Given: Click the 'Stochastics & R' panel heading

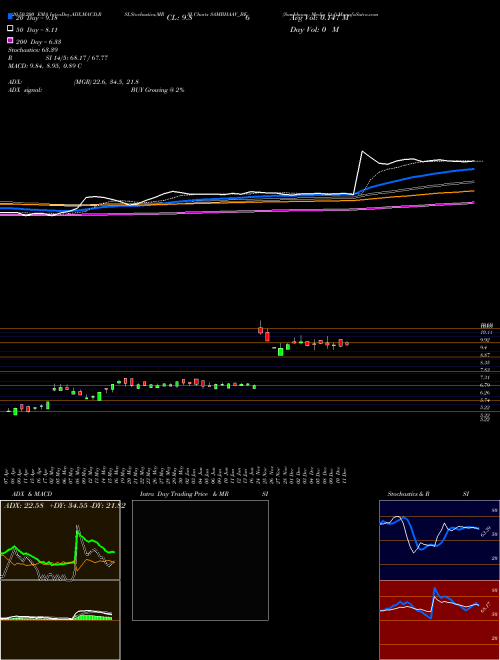Looking at the screenshot, I should [409, 494].
